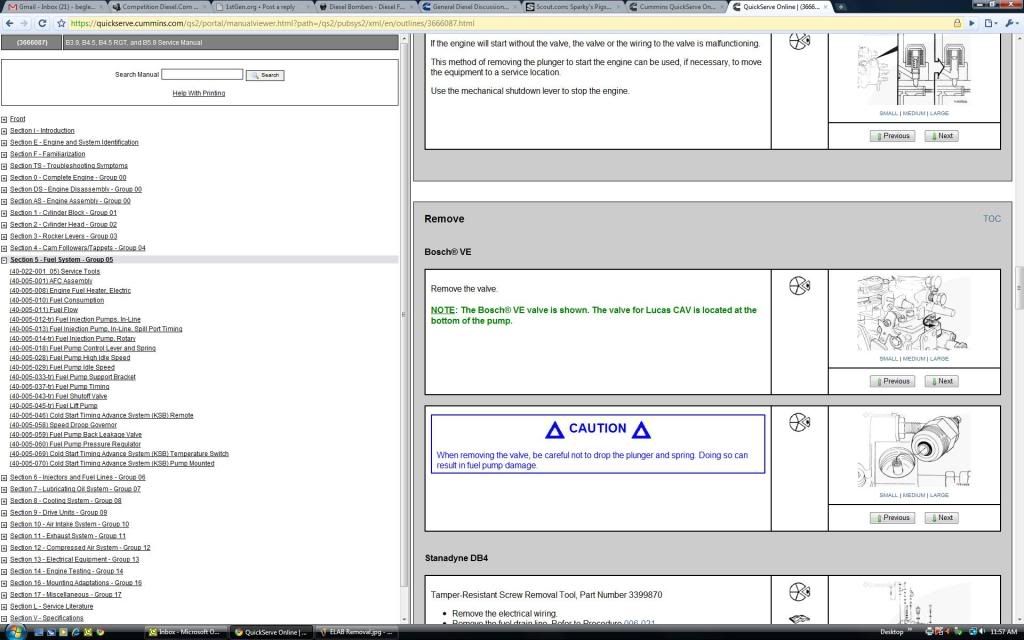Click Next under the CAUTION image
Screen dimensions: 1024x640
pos(941,518)
